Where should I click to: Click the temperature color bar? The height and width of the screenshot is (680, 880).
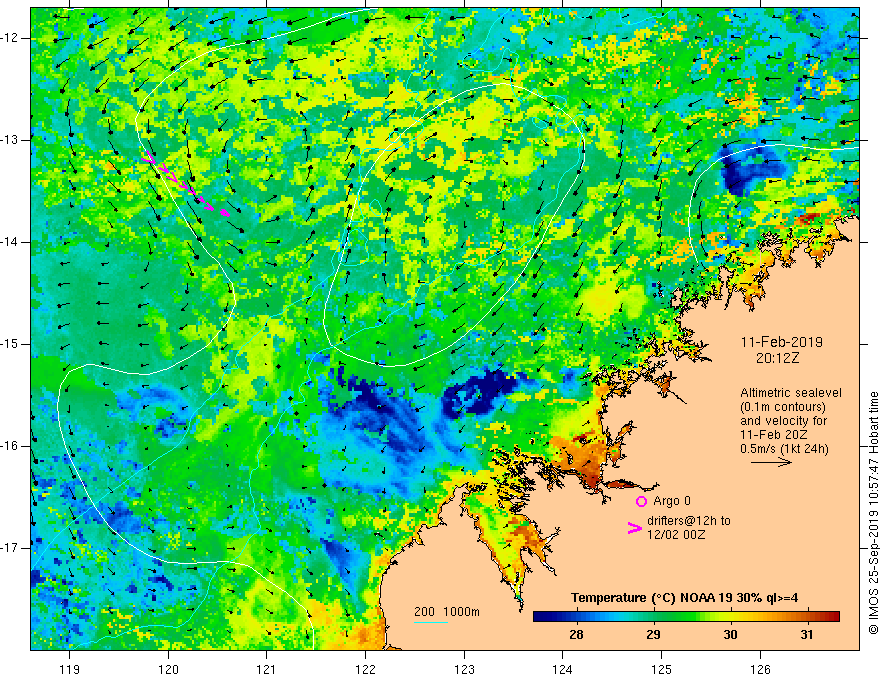click(x=686, y=616)
